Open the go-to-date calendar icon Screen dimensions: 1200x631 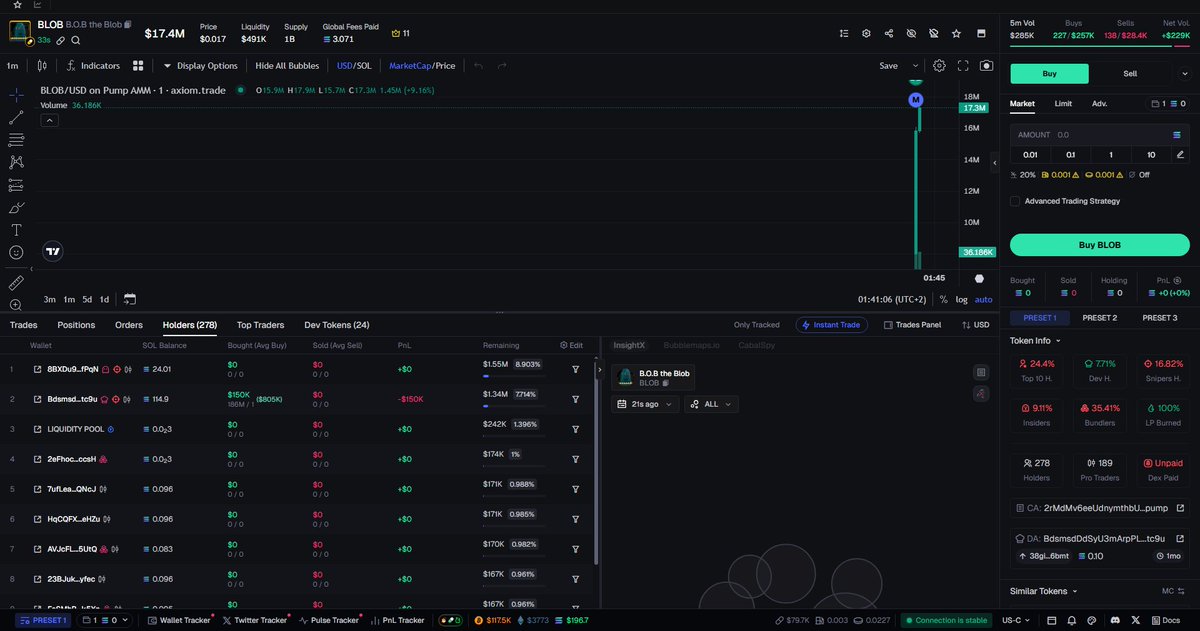tap(129, 299)
